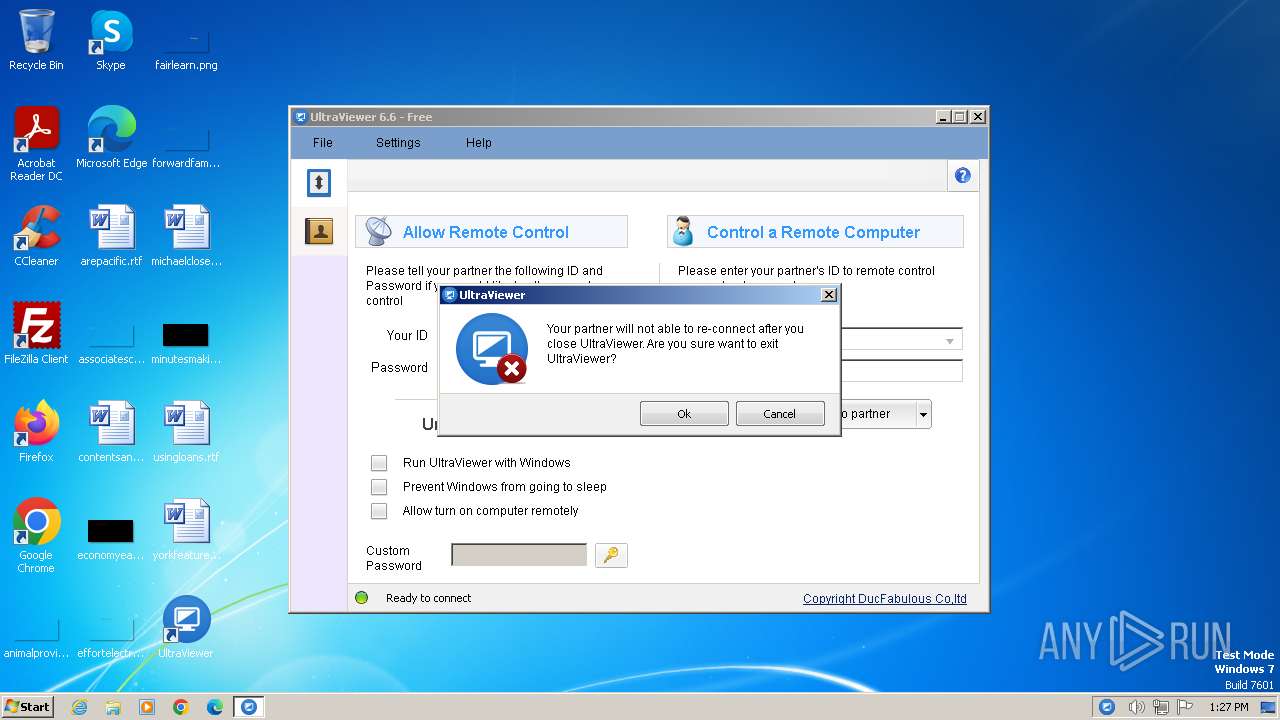Click the volume speaker tray icon
Screen dimensions: 1280x720
coord(1136,707)
